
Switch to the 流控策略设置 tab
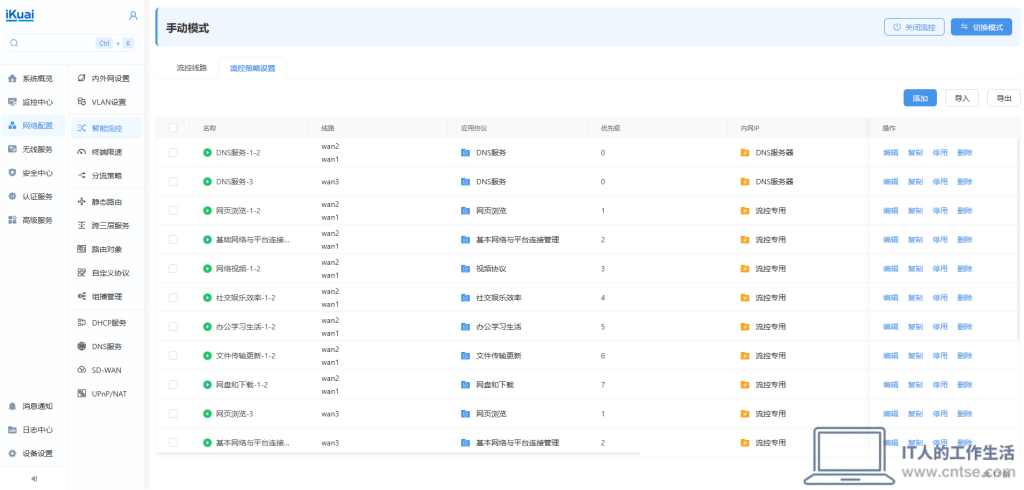pyautogui.click(x=252, y=68)
